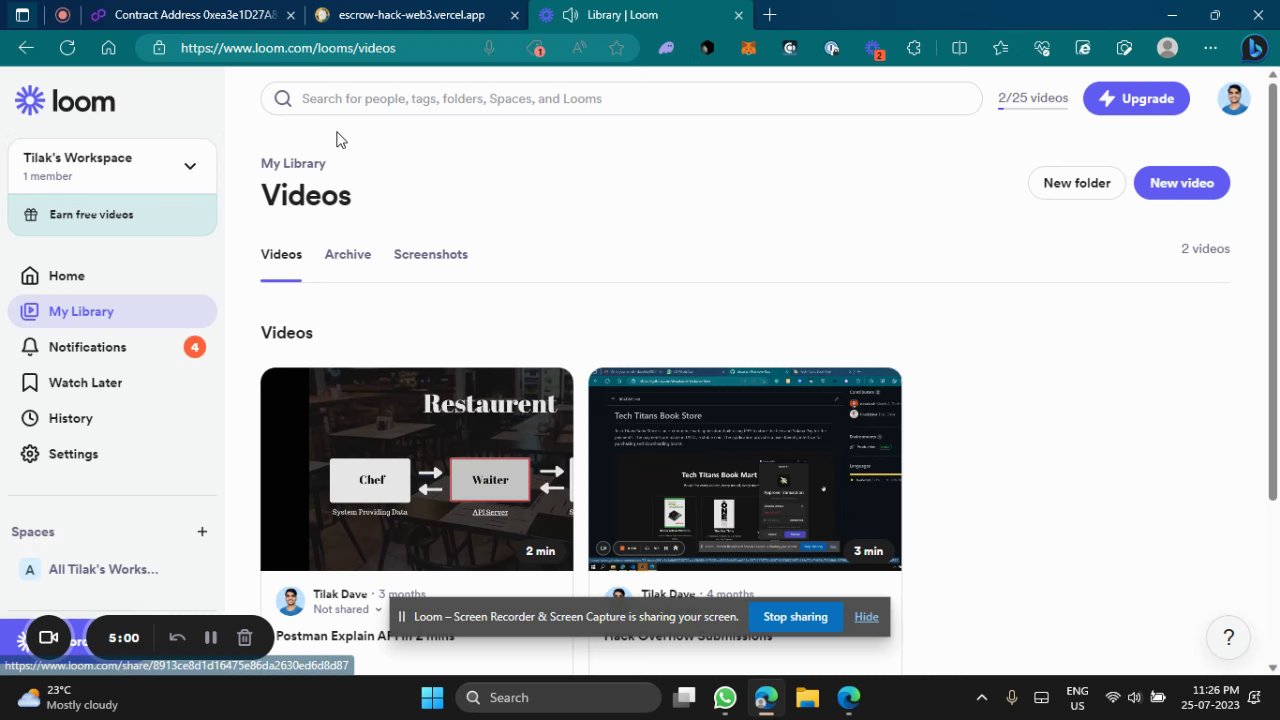Add this page to favorites with the star icon

point(616,48)
